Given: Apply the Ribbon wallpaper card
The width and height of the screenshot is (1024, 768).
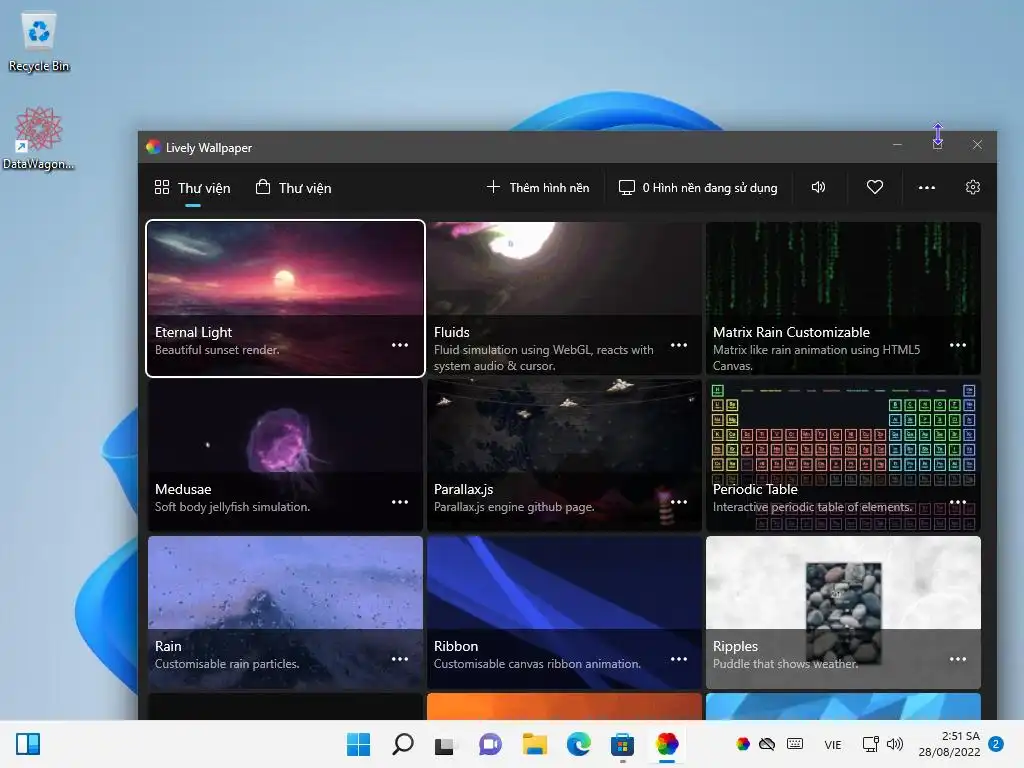Looking at the screenshot, I should [564, 613].
